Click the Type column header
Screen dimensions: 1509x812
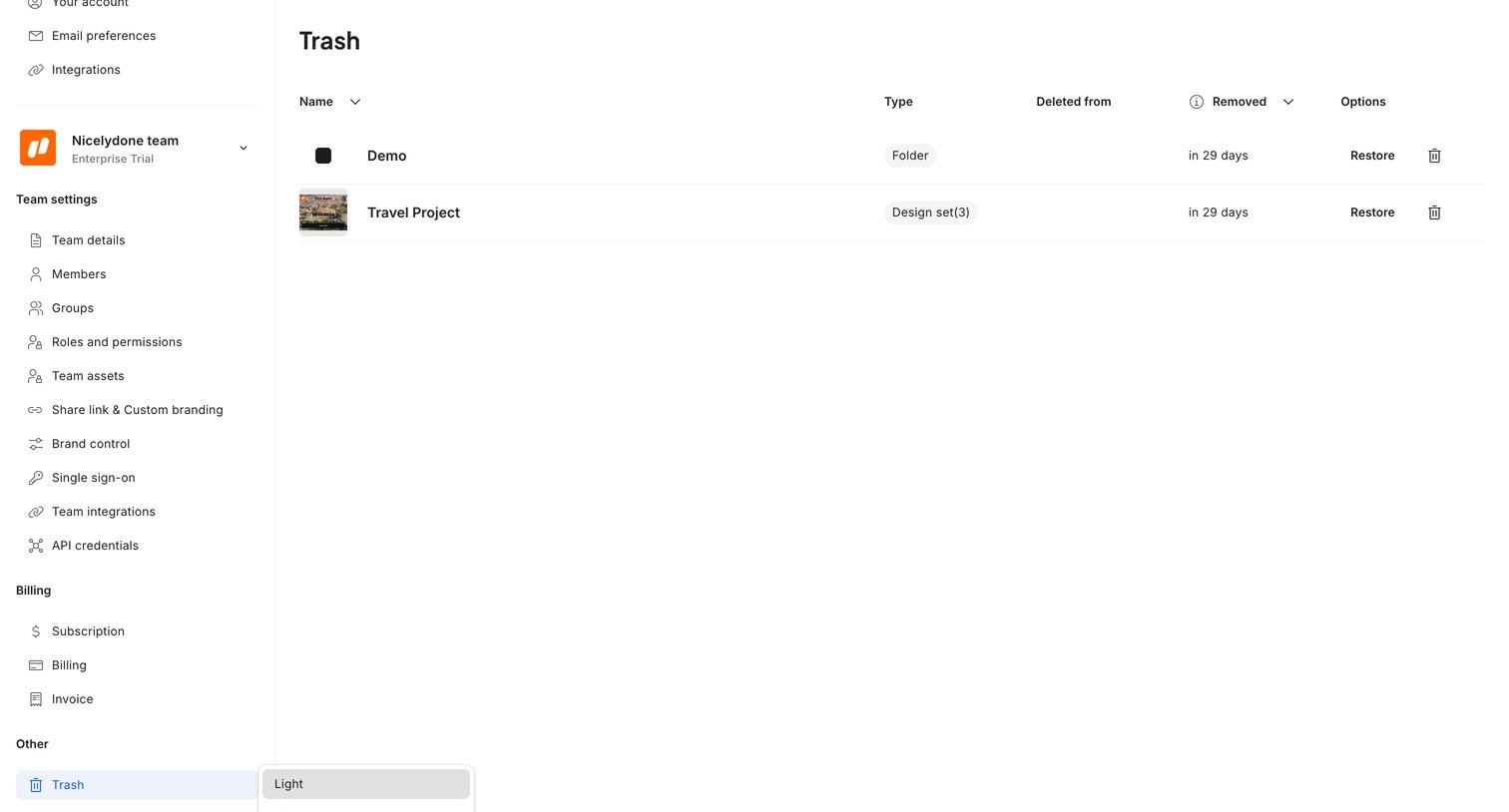coord(898,102)
